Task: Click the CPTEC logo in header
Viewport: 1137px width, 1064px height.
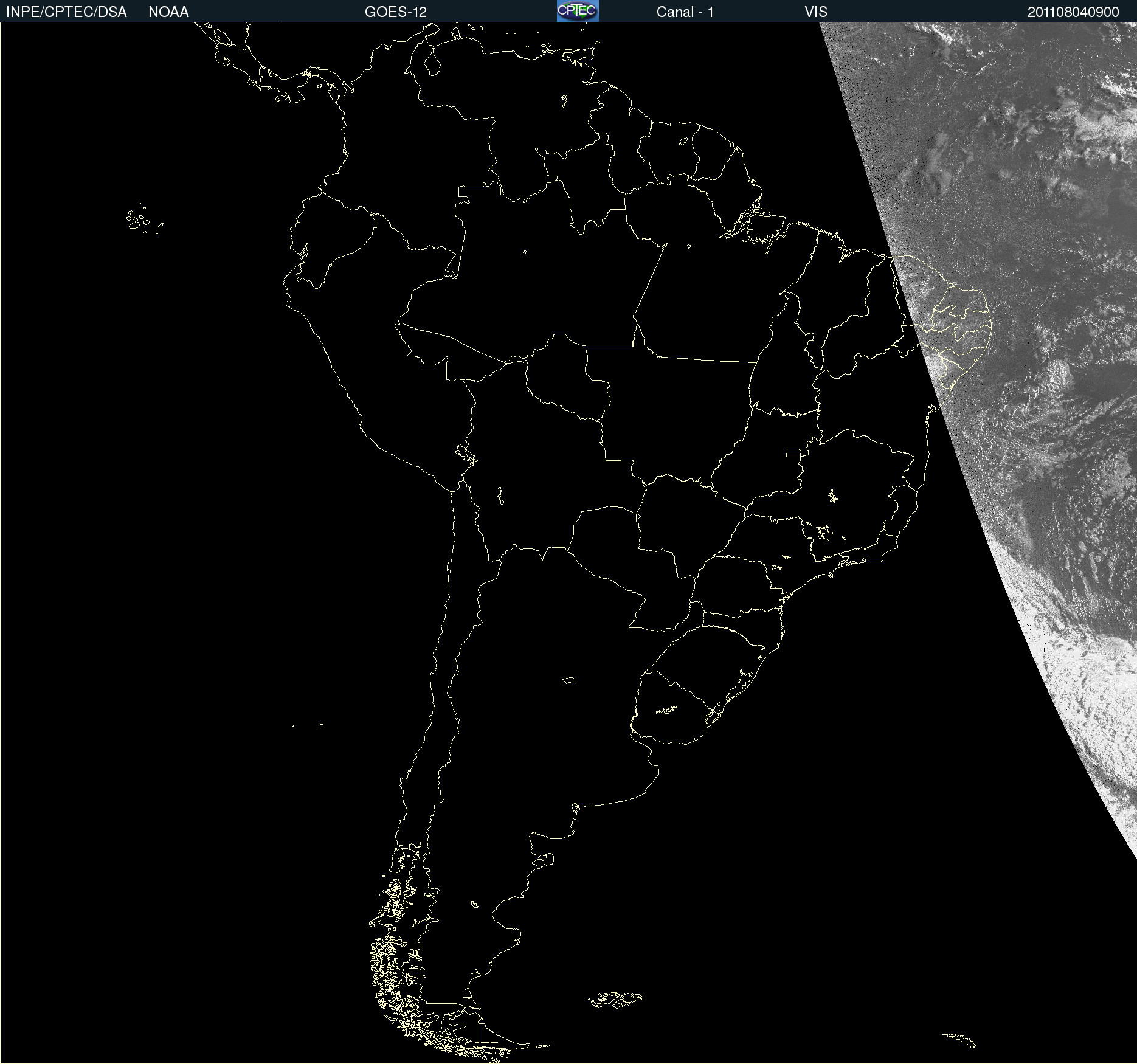Action: [578, 11]
